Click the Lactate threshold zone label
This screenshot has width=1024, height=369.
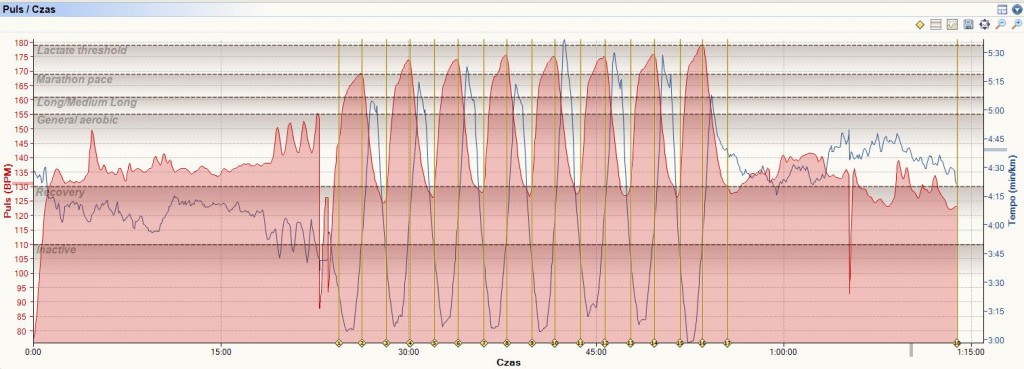tap(82, 50)
